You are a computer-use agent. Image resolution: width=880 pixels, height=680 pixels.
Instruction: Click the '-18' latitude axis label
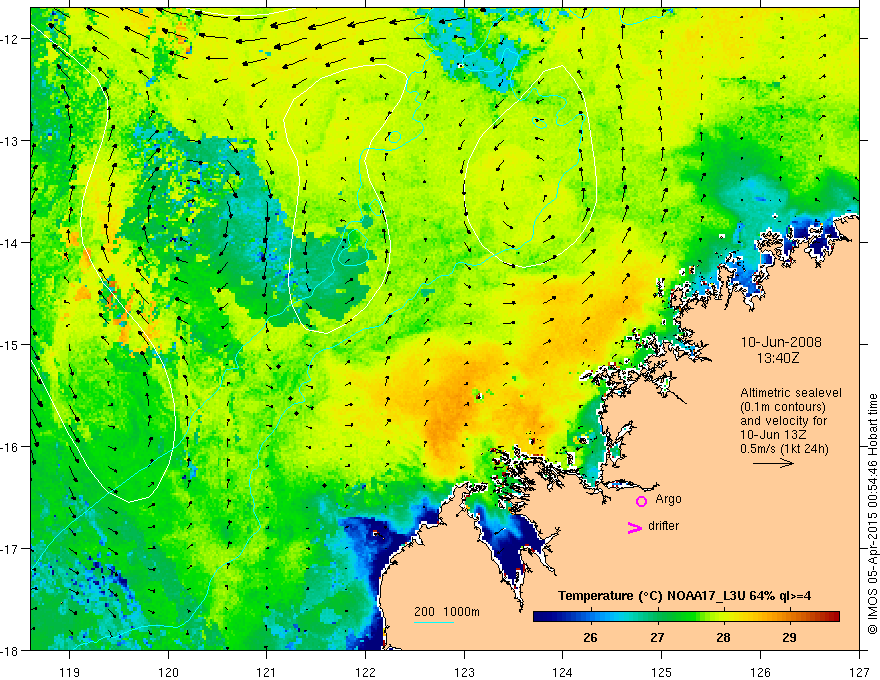click(x=11, y=651)
